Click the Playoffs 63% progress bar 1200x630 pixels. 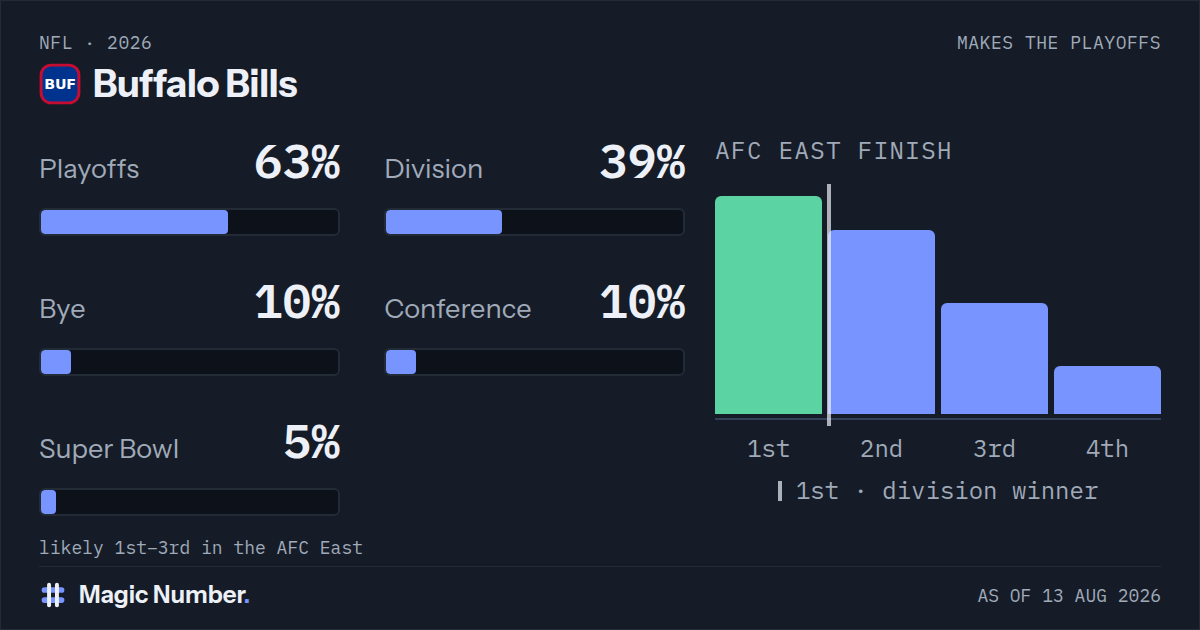tap(189, 222)
